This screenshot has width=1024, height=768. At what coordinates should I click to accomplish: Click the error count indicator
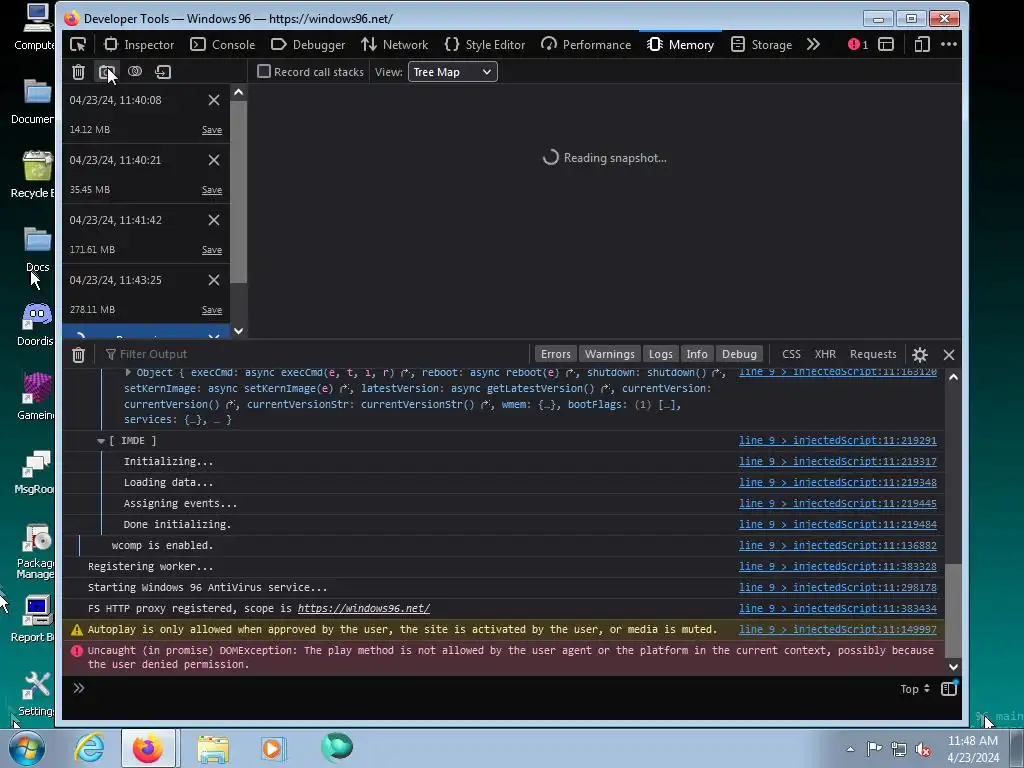click(x=858, y=44)
